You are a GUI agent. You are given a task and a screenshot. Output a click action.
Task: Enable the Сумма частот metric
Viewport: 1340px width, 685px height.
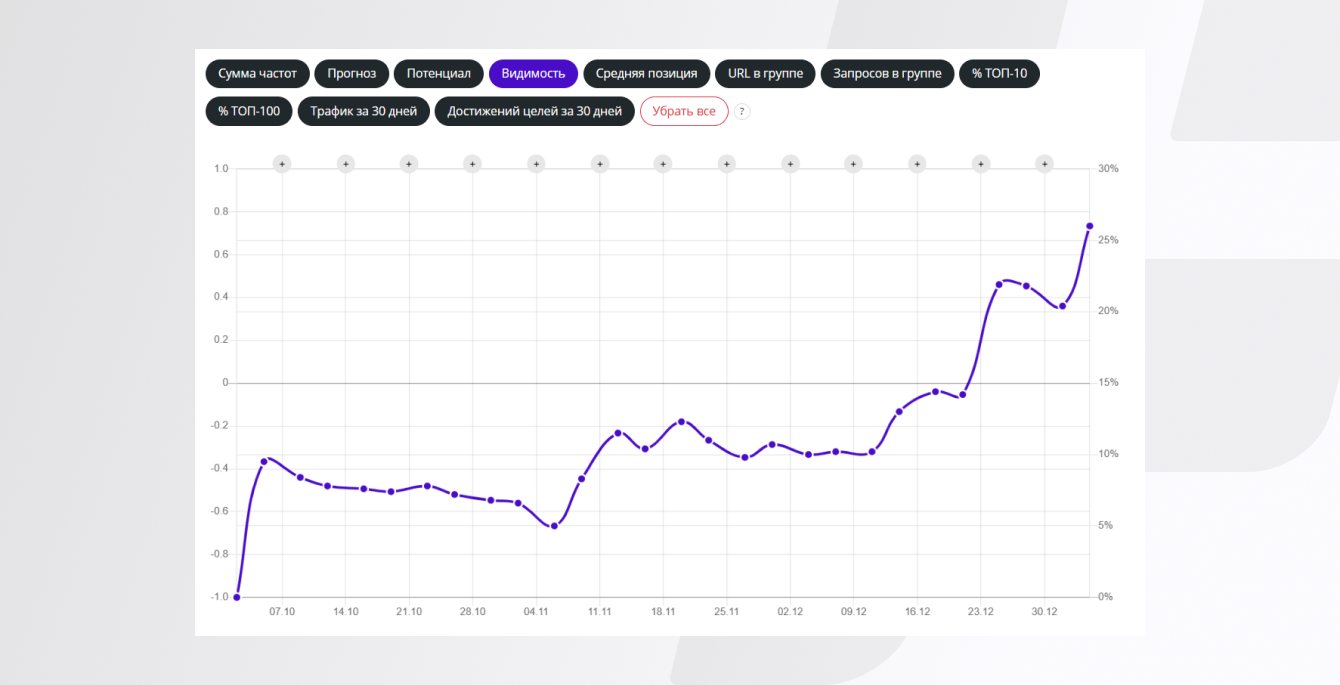[257, 74]
